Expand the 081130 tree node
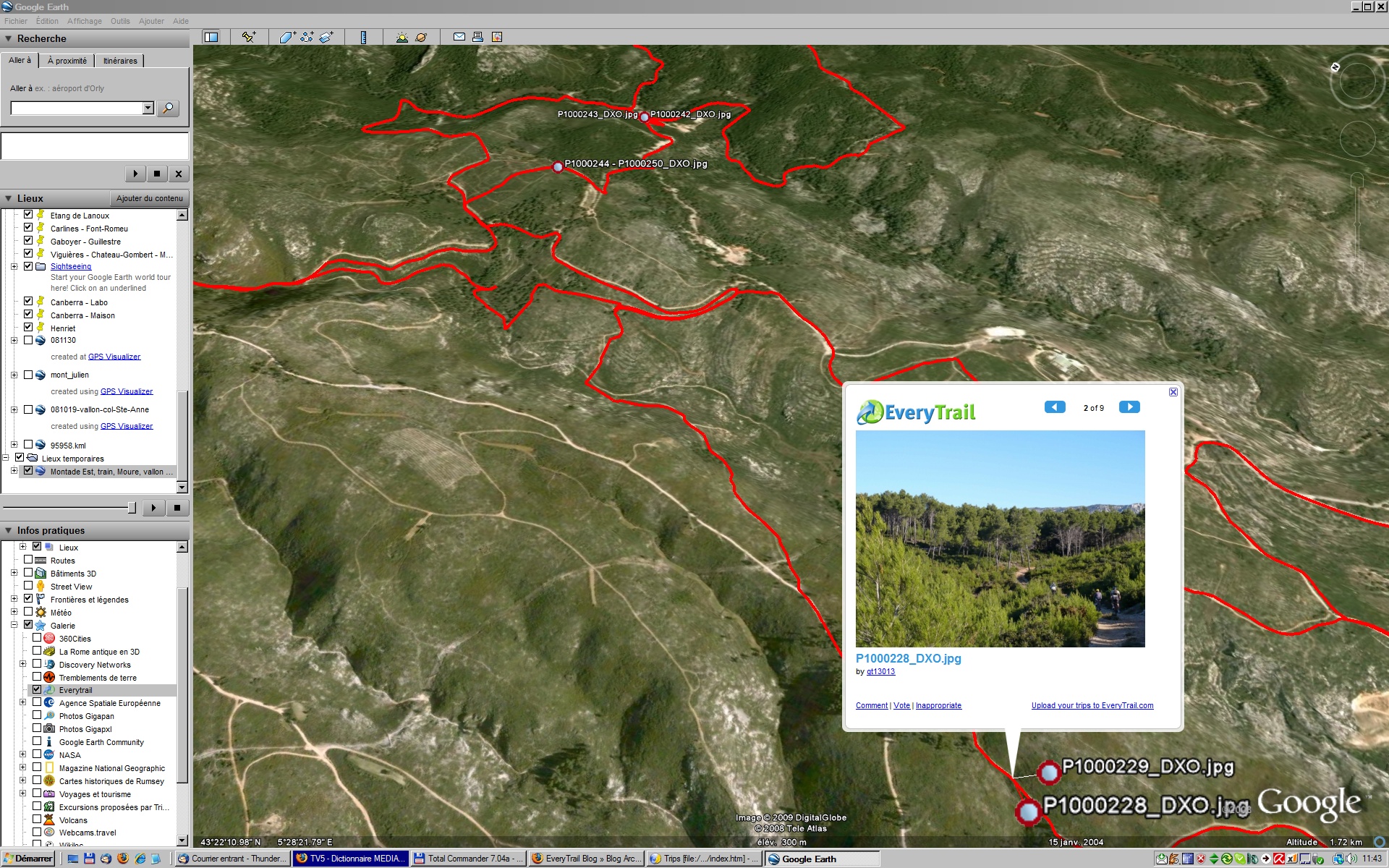The image size is (1389, 868). click(14, 340)
